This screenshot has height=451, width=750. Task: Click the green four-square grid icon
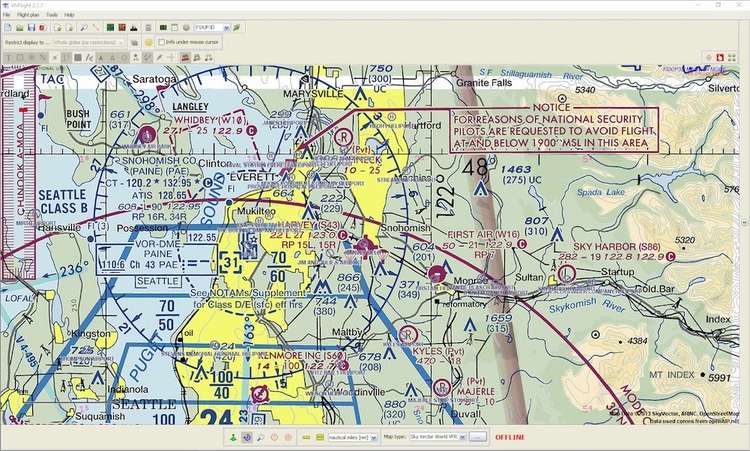[x=731, y=57]
